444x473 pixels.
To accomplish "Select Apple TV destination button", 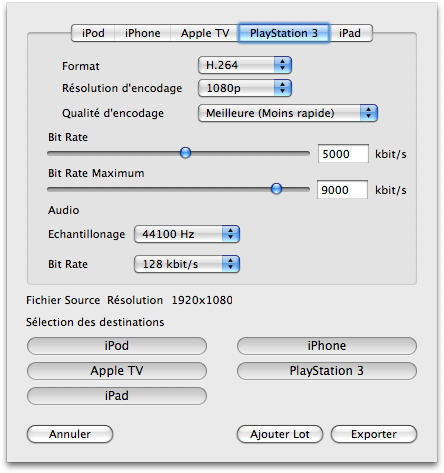I will pyautogui.click(x=117, y=371).
